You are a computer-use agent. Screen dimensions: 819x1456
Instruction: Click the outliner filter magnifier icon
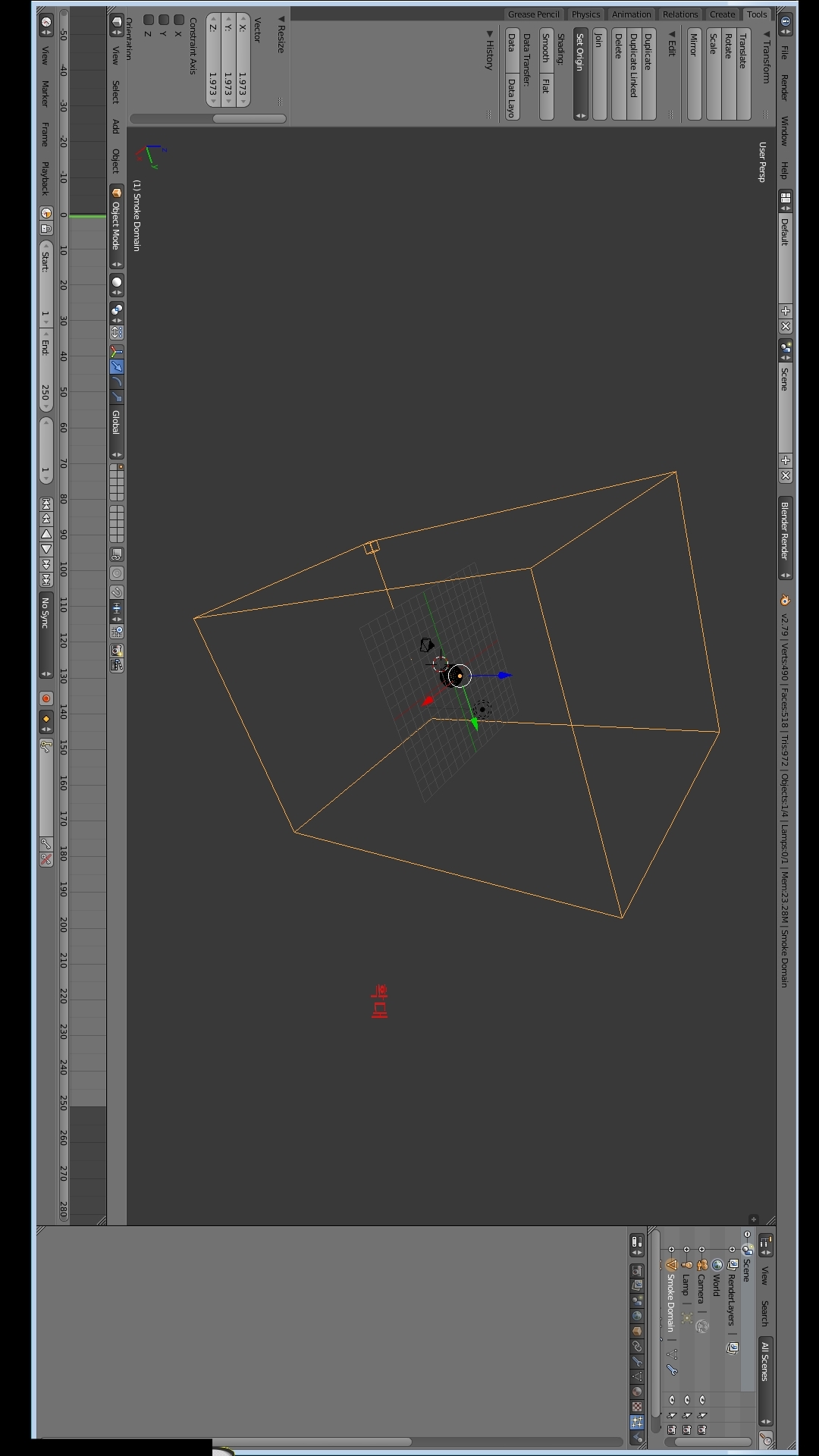[767, 1439]
